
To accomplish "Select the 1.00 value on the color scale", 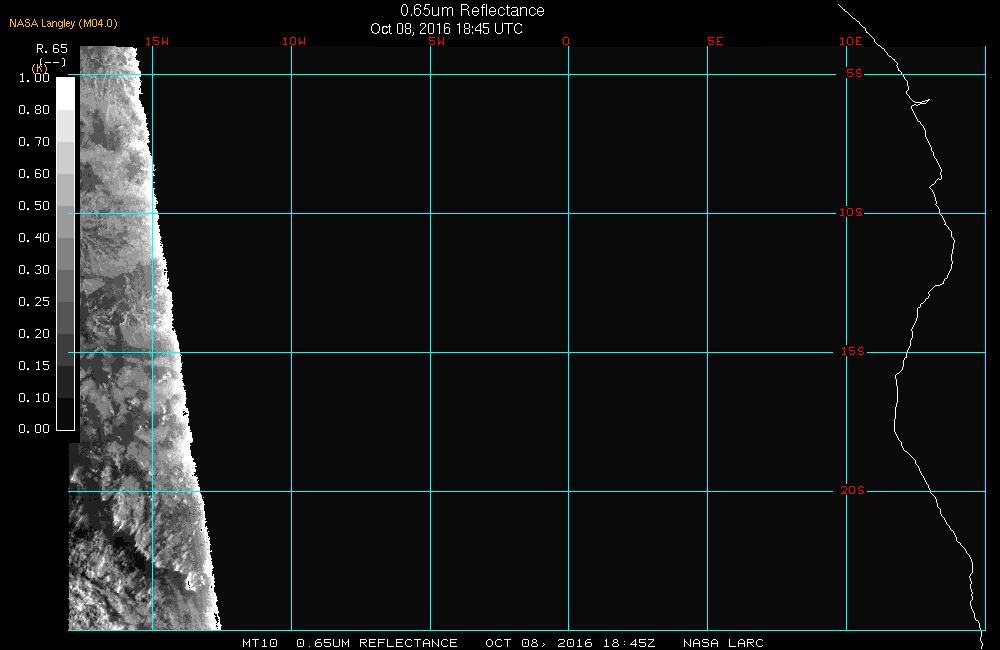I will point(34,78).
